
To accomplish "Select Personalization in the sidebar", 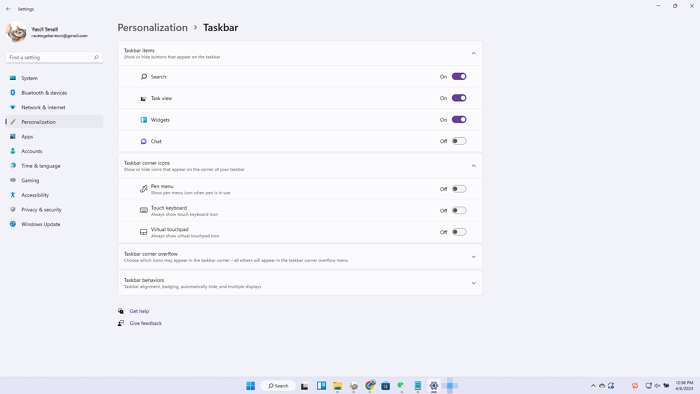I will 54,122.
